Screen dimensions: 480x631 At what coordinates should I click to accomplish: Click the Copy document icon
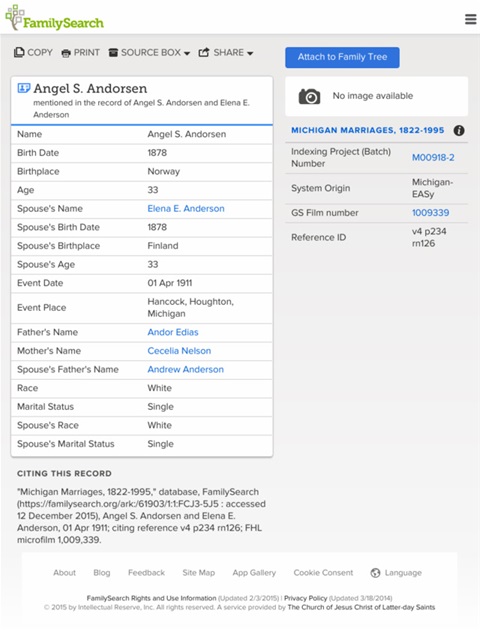(19, 52)
